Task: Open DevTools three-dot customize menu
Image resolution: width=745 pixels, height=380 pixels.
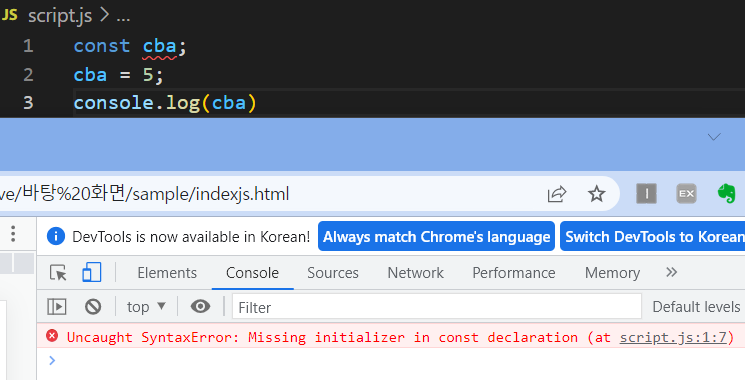Action: tap(13, 234)
